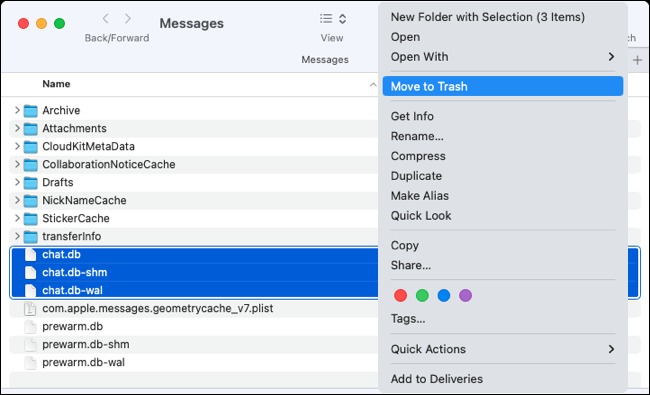Click the Back arrow in the toolbar
650x395 pixels.
pyautogui.click(x=106, y=19)
